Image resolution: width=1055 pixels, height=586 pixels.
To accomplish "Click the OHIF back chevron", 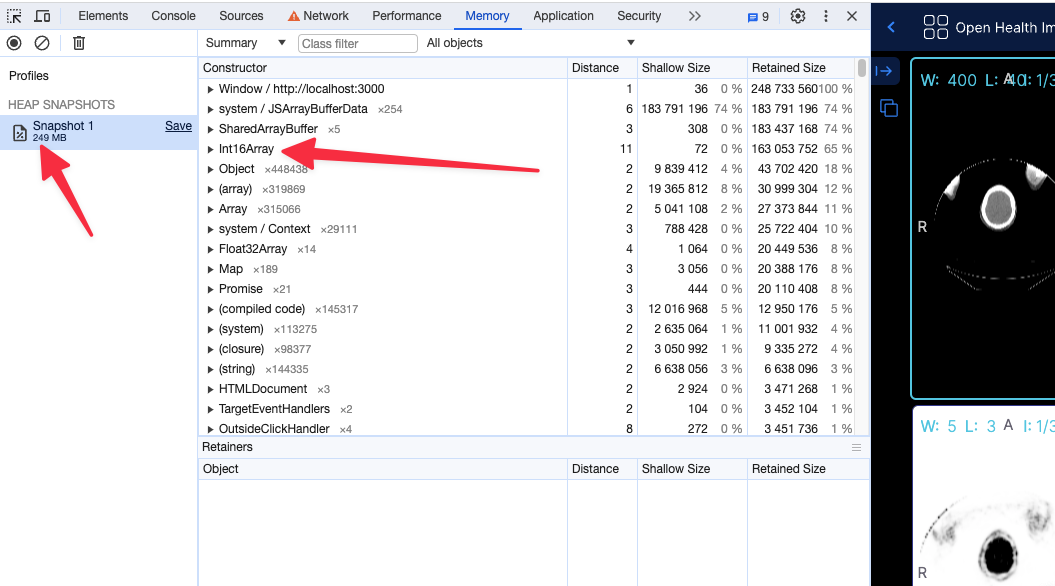I will point(891,28).
